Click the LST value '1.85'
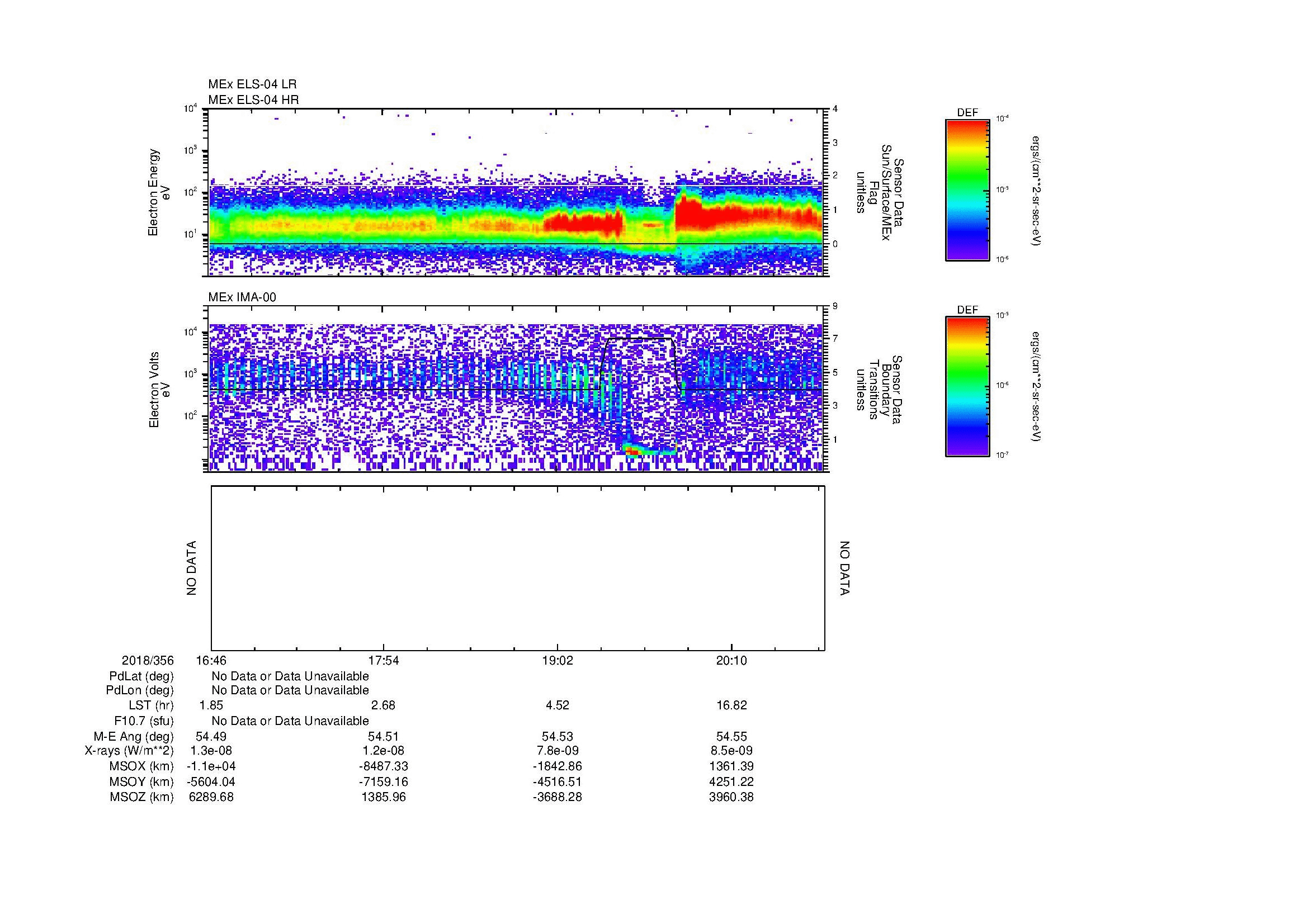This screenshot has height=924, width=1308. (211, 705)
